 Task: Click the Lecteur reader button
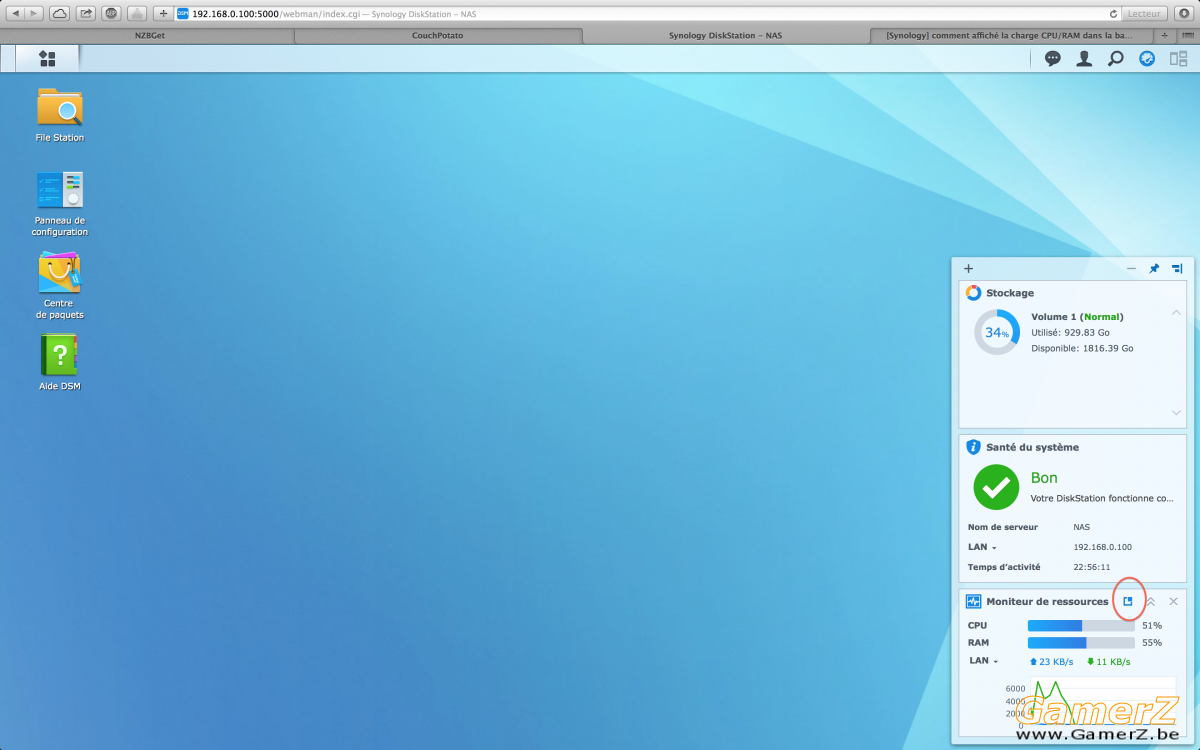pyautogui.click(x=1144, y=13)
